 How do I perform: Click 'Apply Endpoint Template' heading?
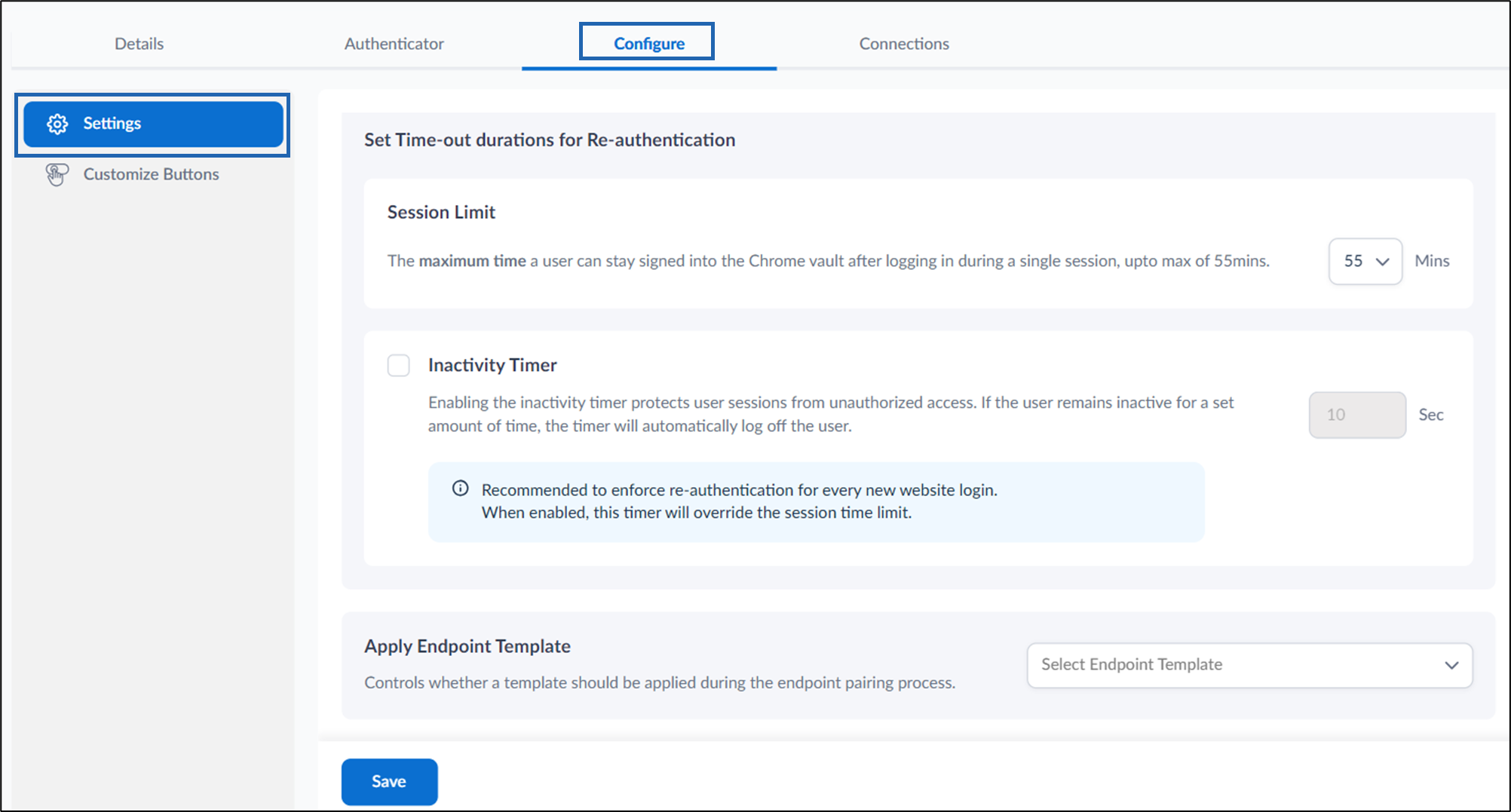pyautogui.click(x=467, y=646)
